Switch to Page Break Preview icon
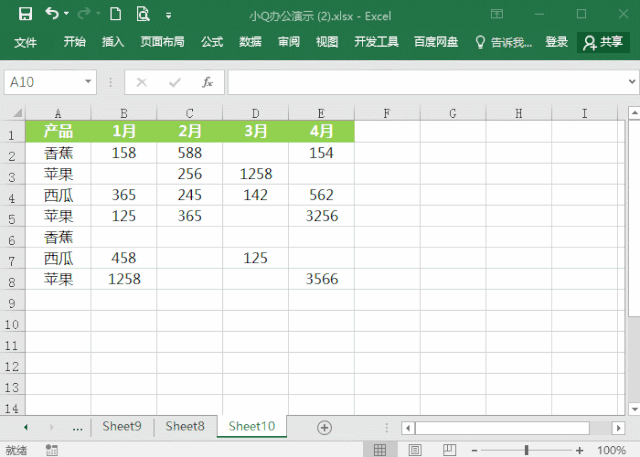This screenshot has height=457, width=640. coord(449,450)
